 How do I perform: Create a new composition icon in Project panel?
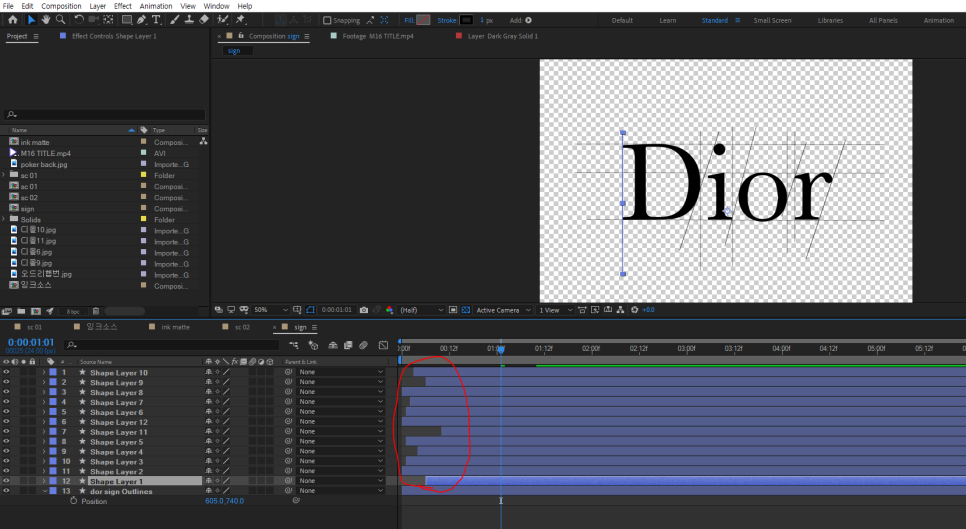[x=36, y=312]
